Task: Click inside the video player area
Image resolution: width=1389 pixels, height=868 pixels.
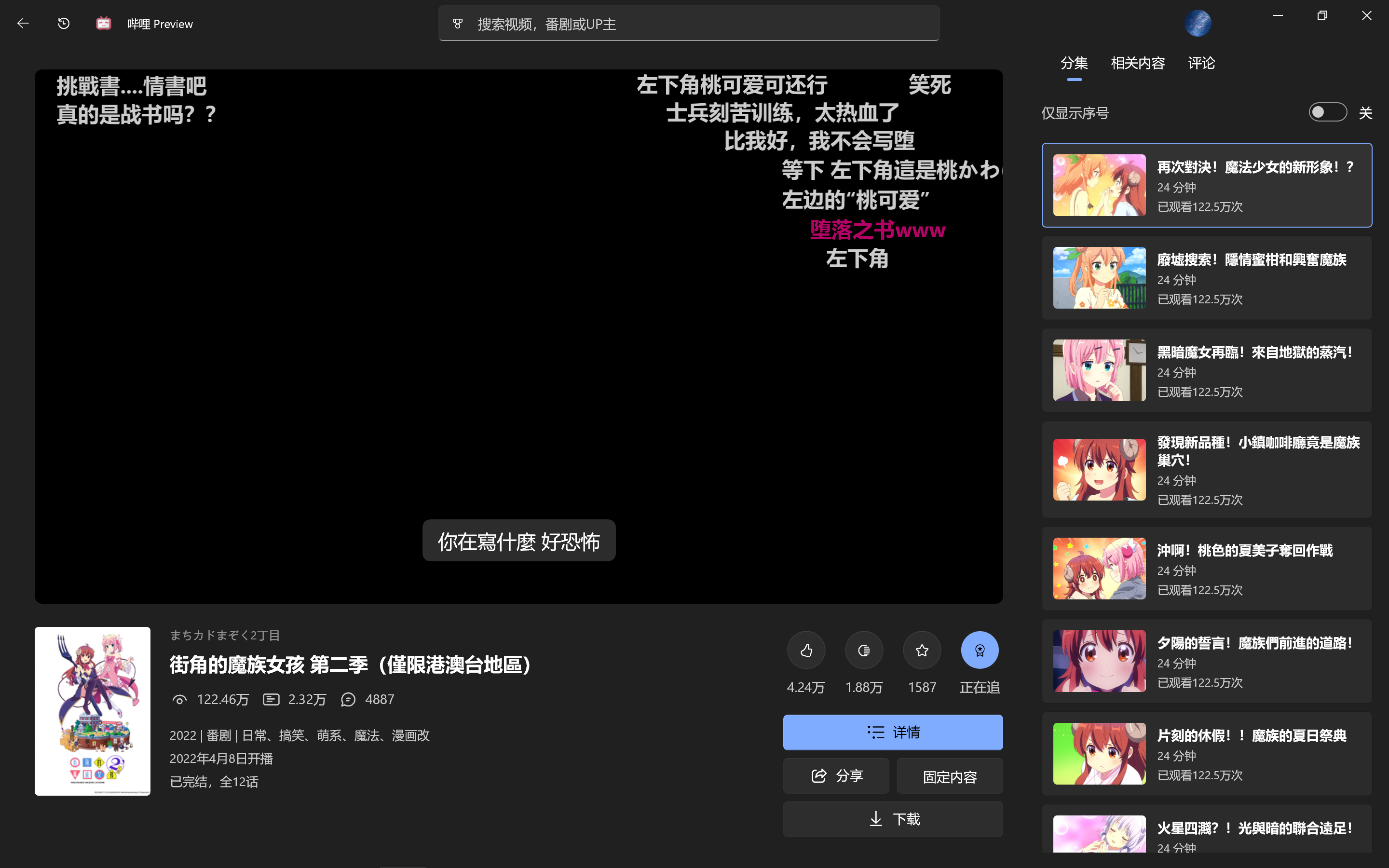Action: click(518, 336)
